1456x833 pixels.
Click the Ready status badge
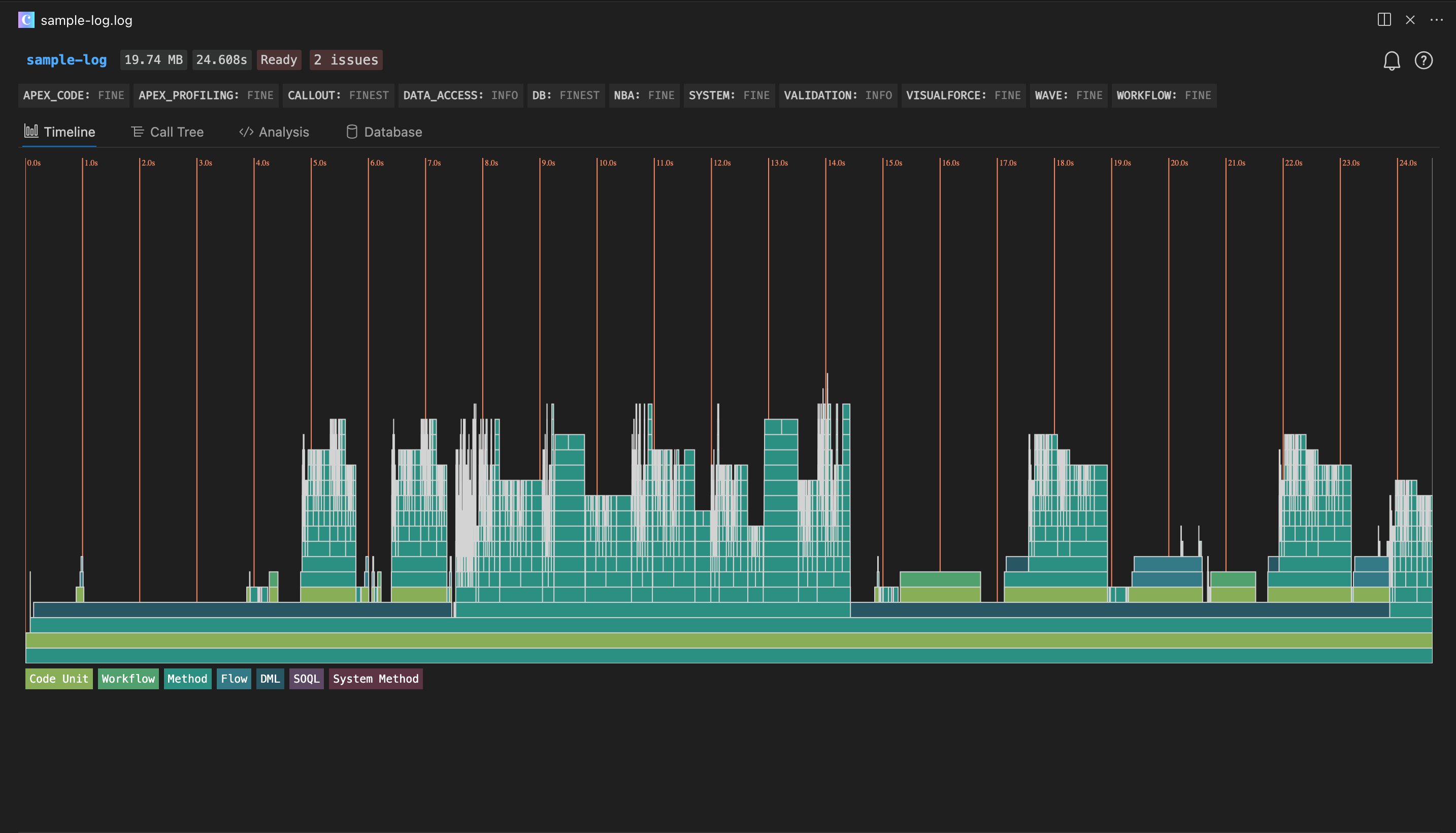click(279, 59)
